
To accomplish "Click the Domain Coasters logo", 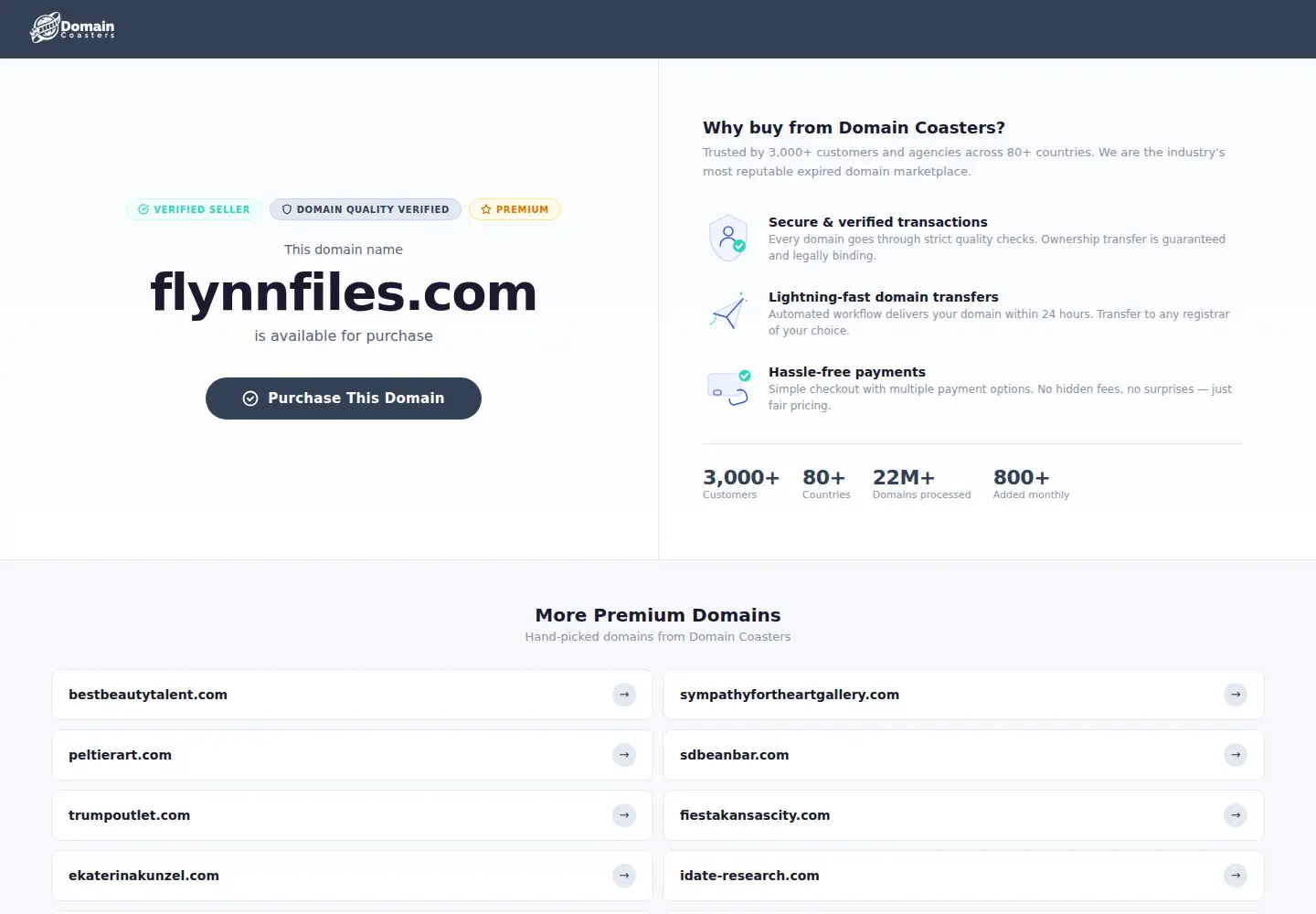I will pyautogui.click(x=72, y=28).
